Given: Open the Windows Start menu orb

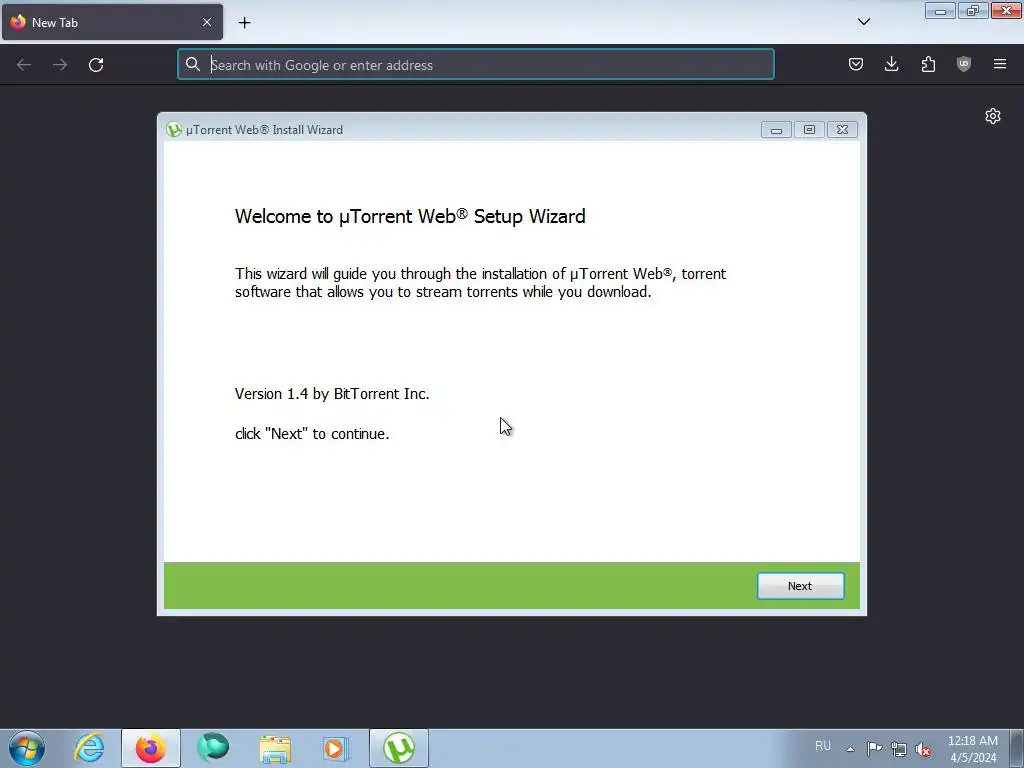Looking at the screenshot, I should click(27, 748).
